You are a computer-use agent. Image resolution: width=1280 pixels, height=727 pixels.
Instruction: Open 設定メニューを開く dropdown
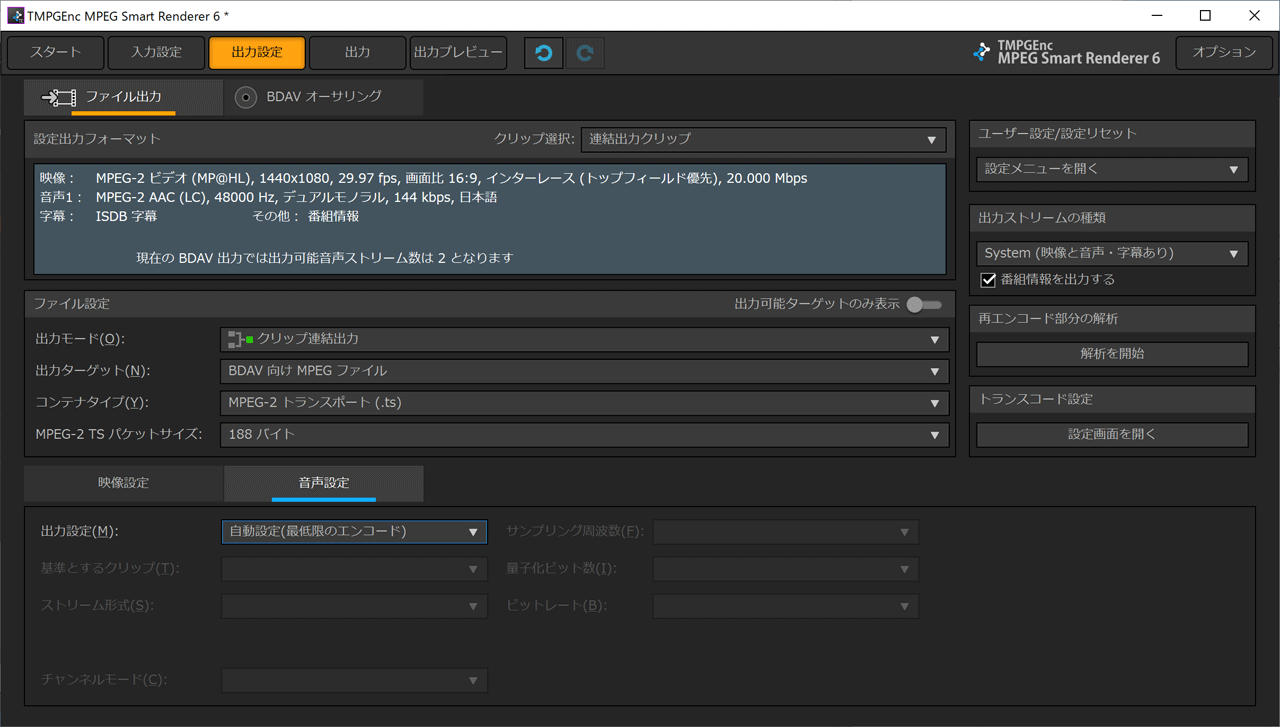(1112, 169)
